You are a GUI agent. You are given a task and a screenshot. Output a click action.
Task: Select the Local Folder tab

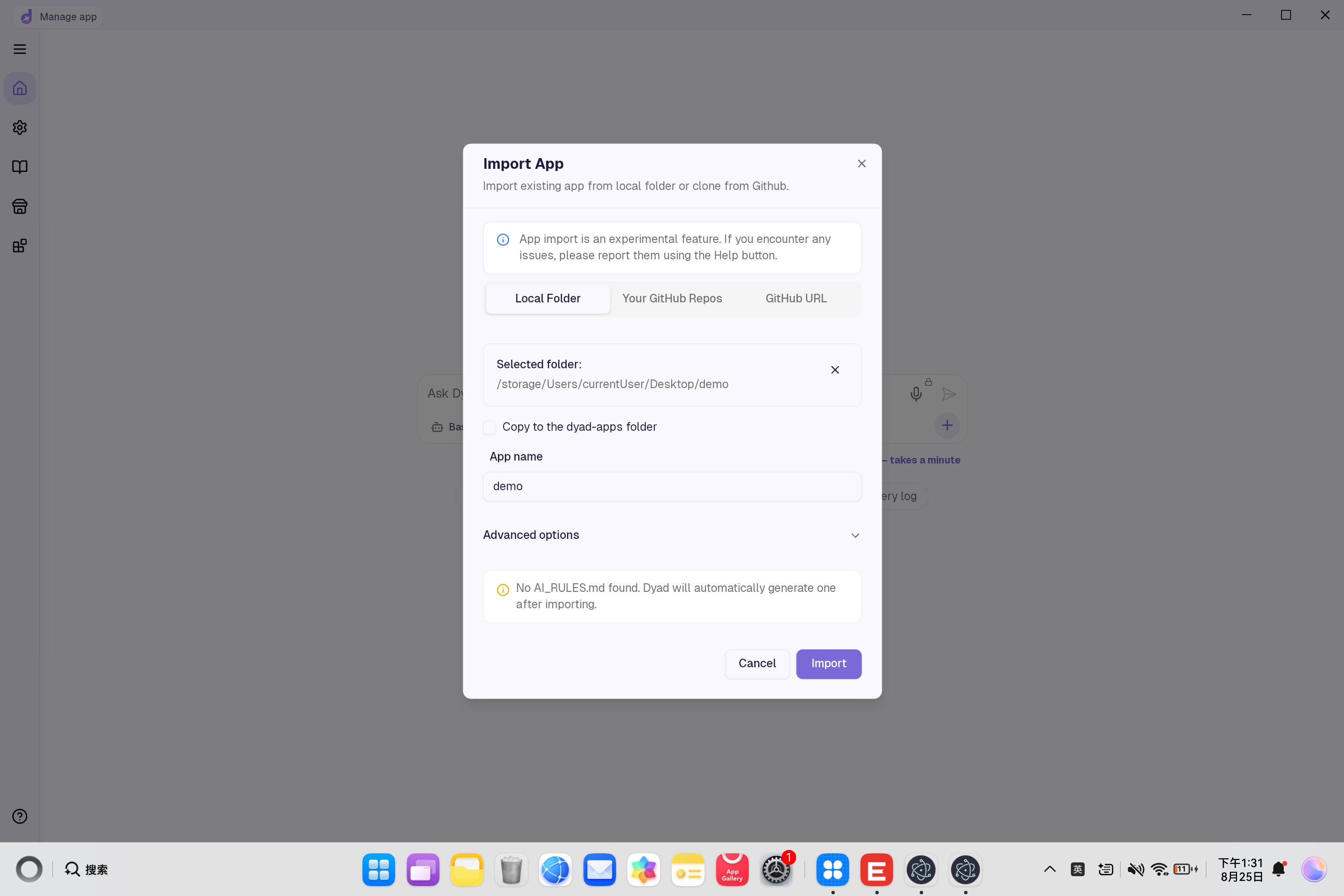tap(548, 299)
